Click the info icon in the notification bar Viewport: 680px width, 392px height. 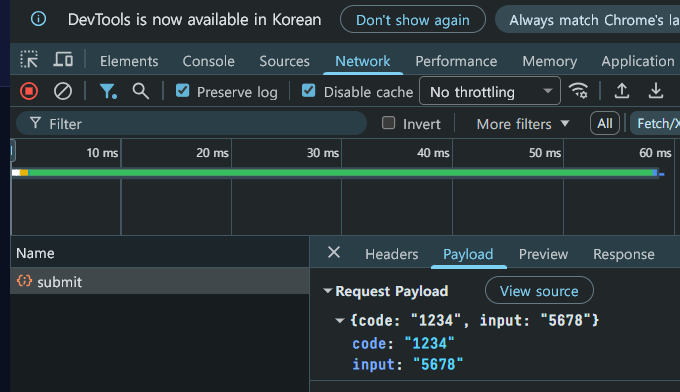(38, 19)
